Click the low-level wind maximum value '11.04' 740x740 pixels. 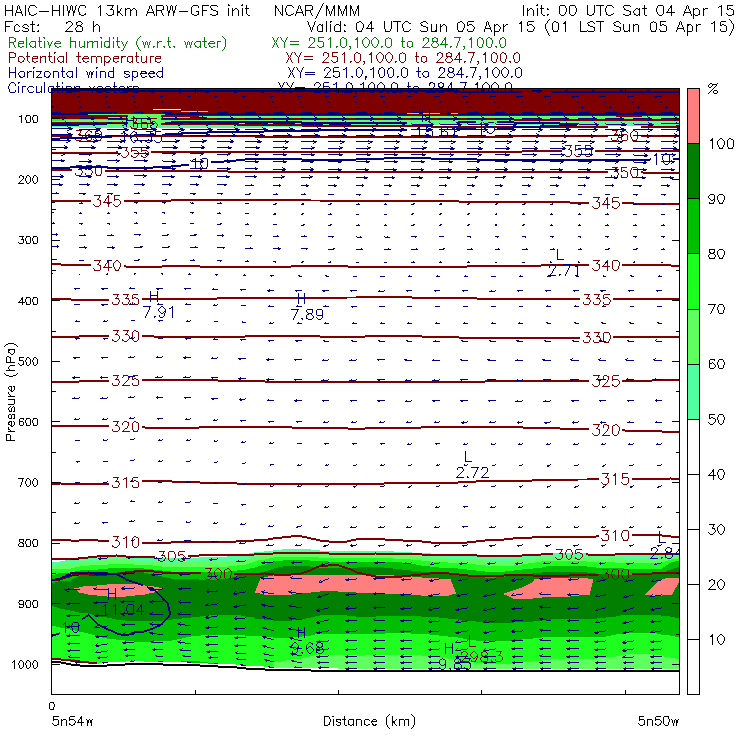[123, 610]
